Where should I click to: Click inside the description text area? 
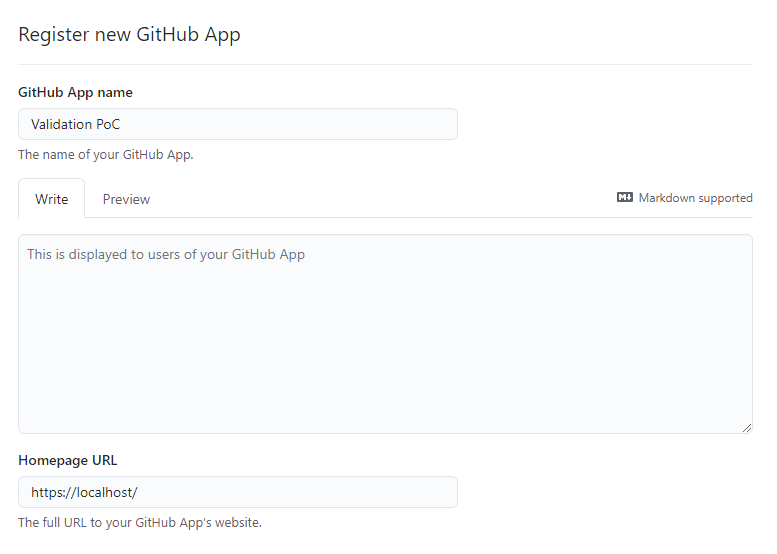point(386,334)
